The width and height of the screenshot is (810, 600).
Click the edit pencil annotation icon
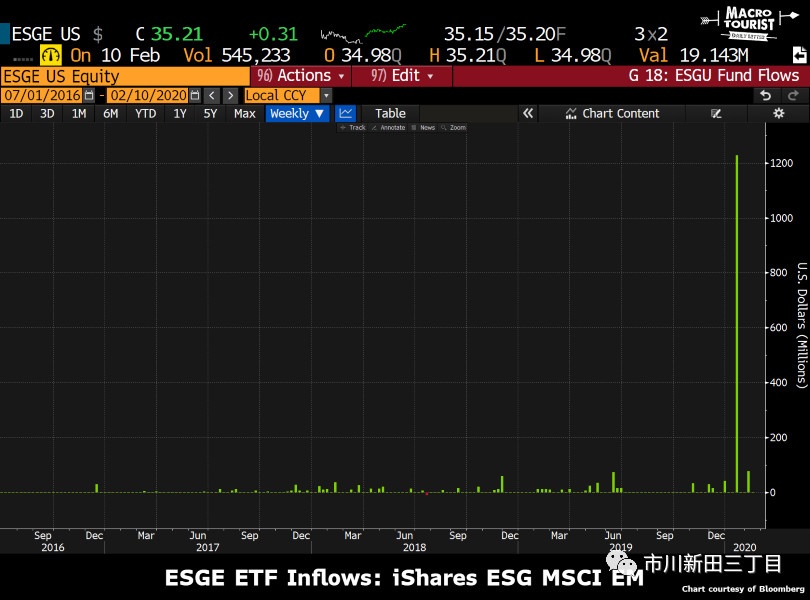[x=716, y=113]
